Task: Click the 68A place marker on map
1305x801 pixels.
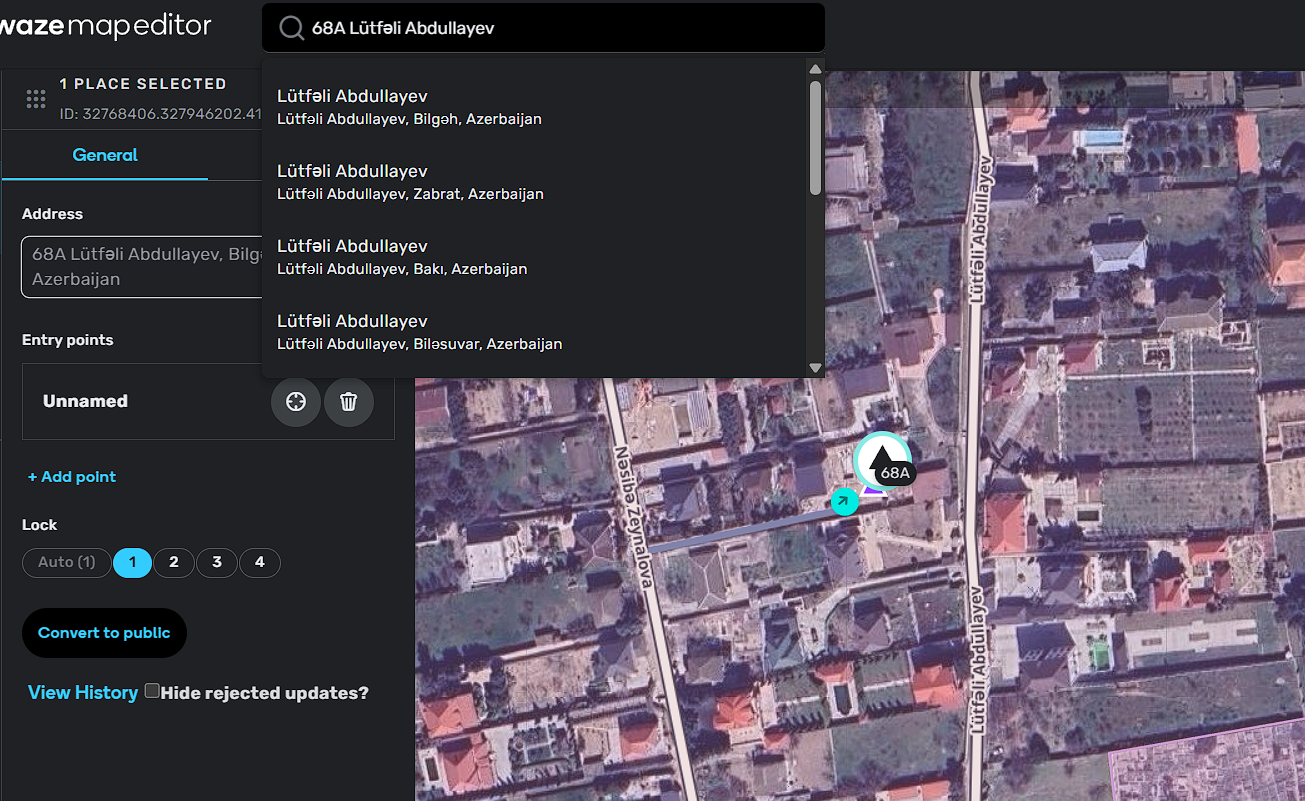Action: [882, 461]
